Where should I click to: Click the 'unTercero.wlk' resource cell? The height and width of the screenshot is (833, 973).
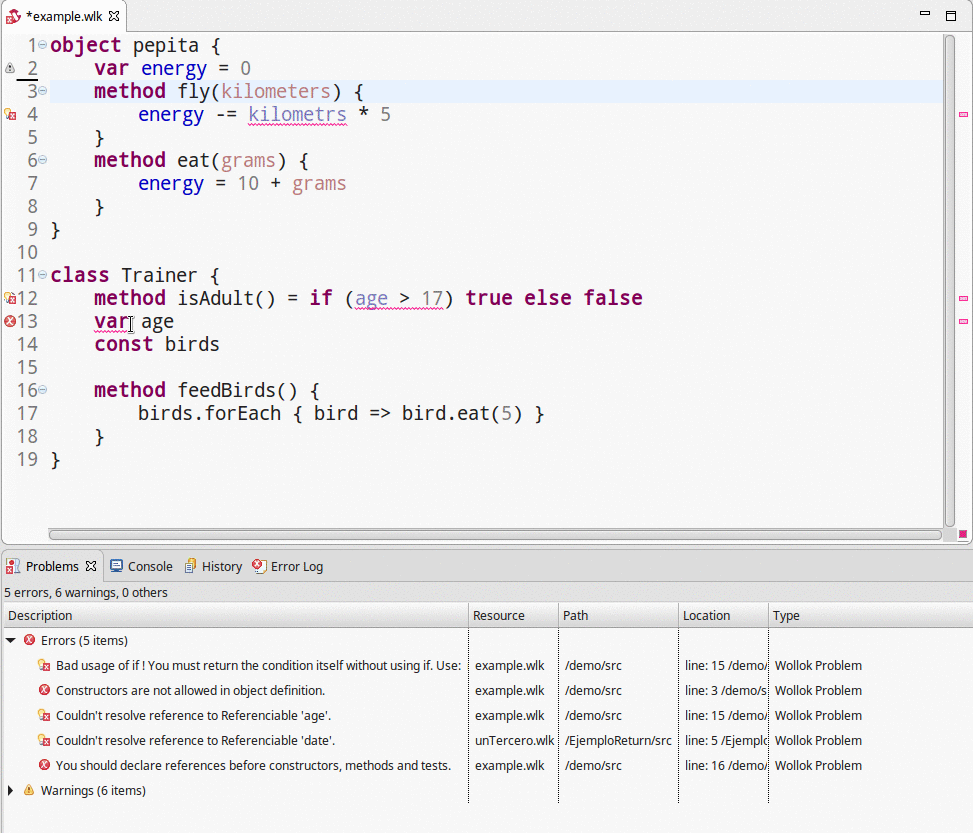click(514, 741)
